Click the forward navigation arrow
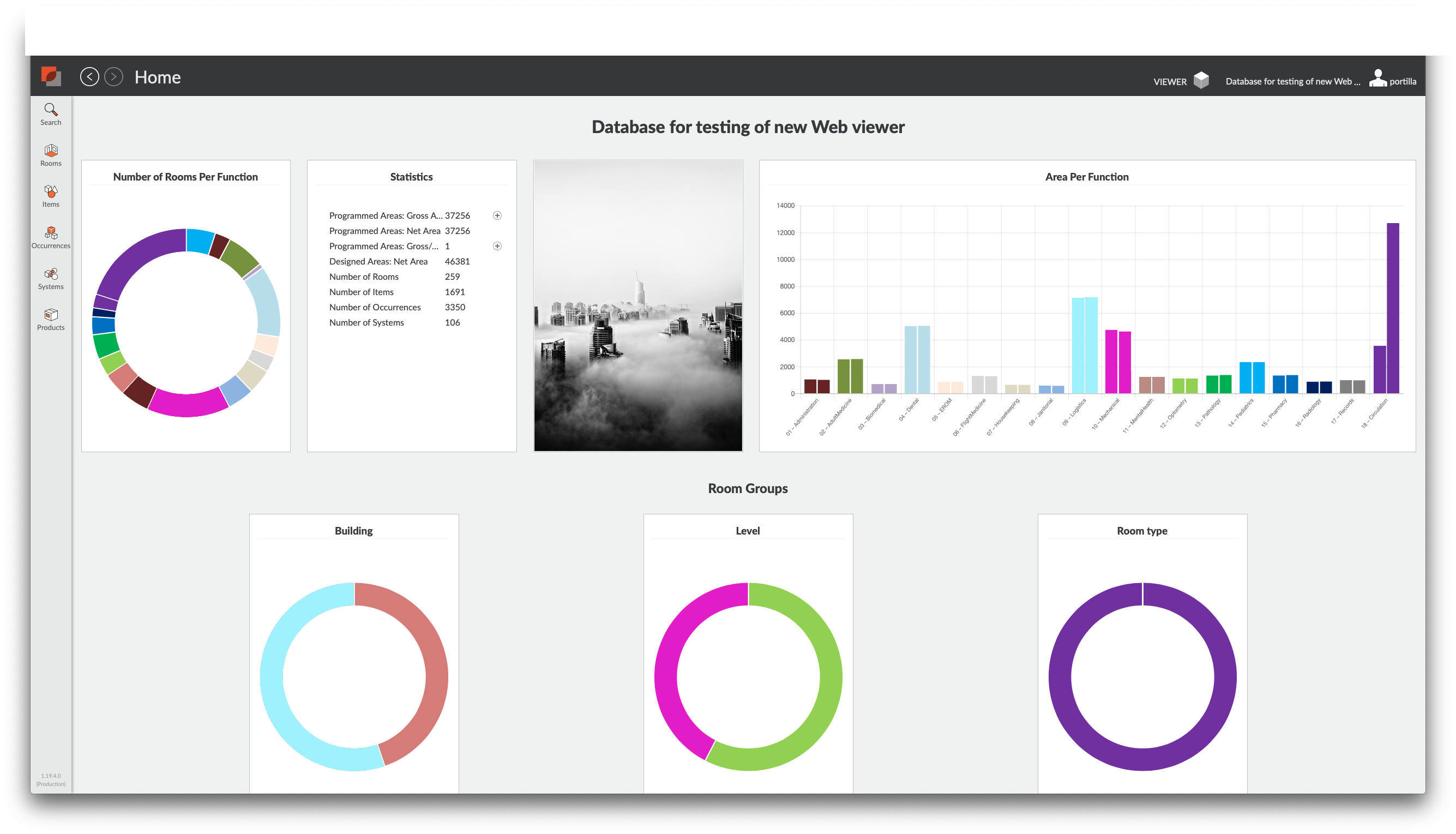The width and height of the screenshot is (1456, 834). (x=113, y=77)
